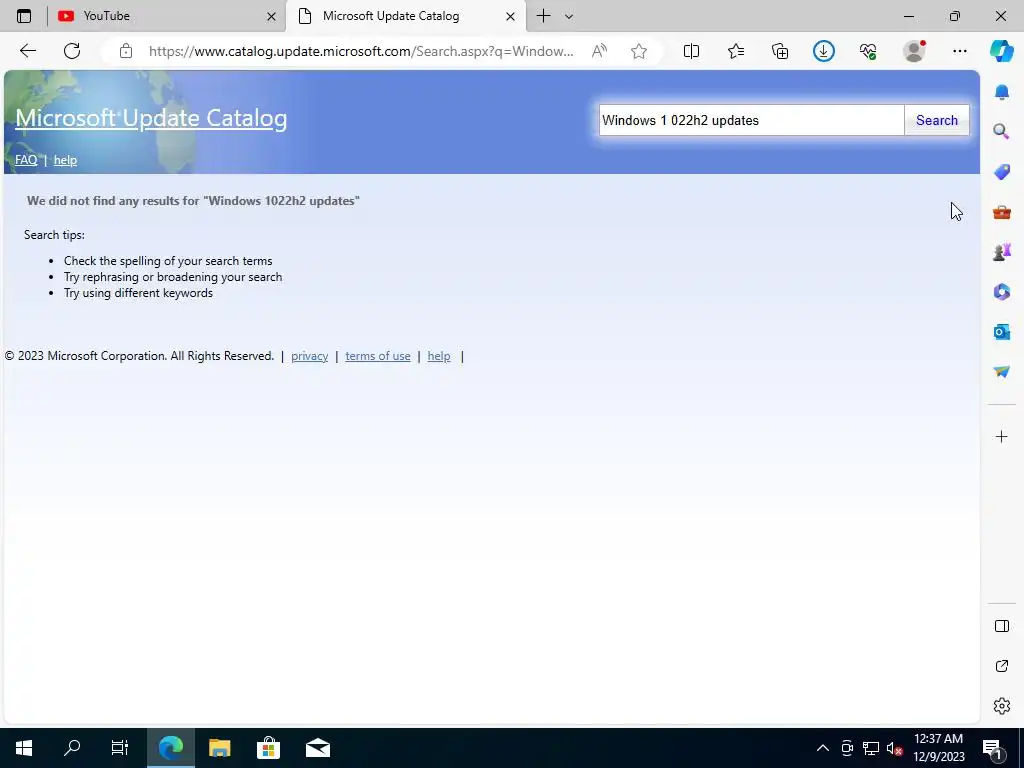The image size is (1024, 768).
Task: Expand the tab search dropdown arrow
Action: click(569, 16)
